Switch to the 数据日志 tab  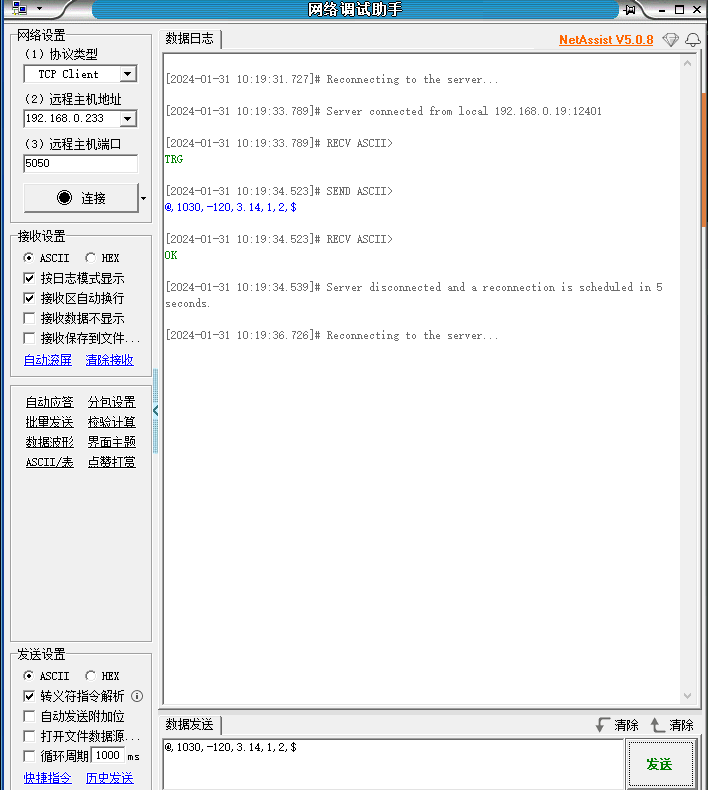tap(190, 39)
